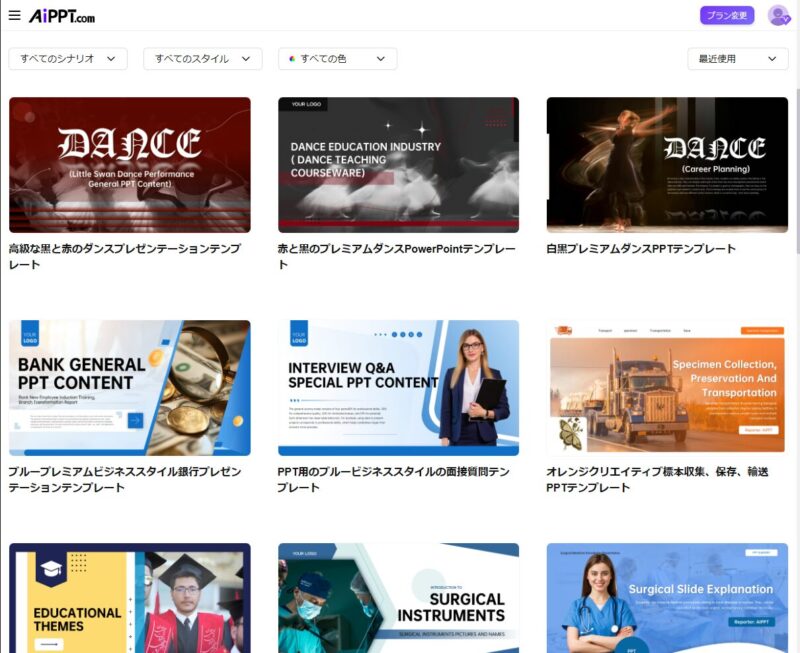Select the Educational Themes template
The image size is (800, 653).
pyautogui.click(x=130, y=598)
